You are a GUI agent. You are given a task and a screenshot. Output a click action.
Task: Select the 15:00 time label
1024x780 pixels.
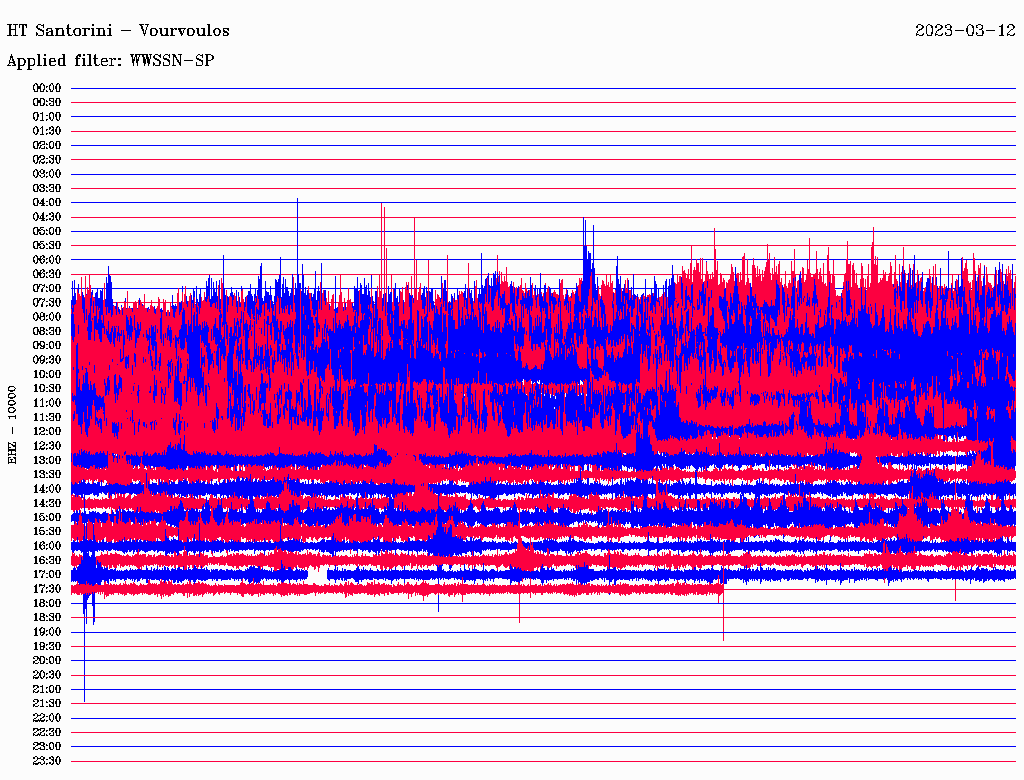(x=47, y=517)
